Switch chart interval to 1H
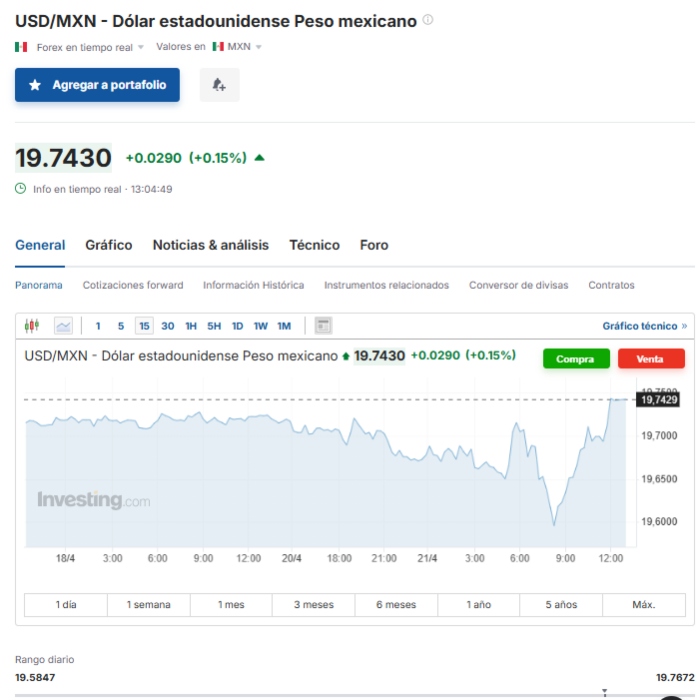The image size is (700, 700). tap(191, 326)
